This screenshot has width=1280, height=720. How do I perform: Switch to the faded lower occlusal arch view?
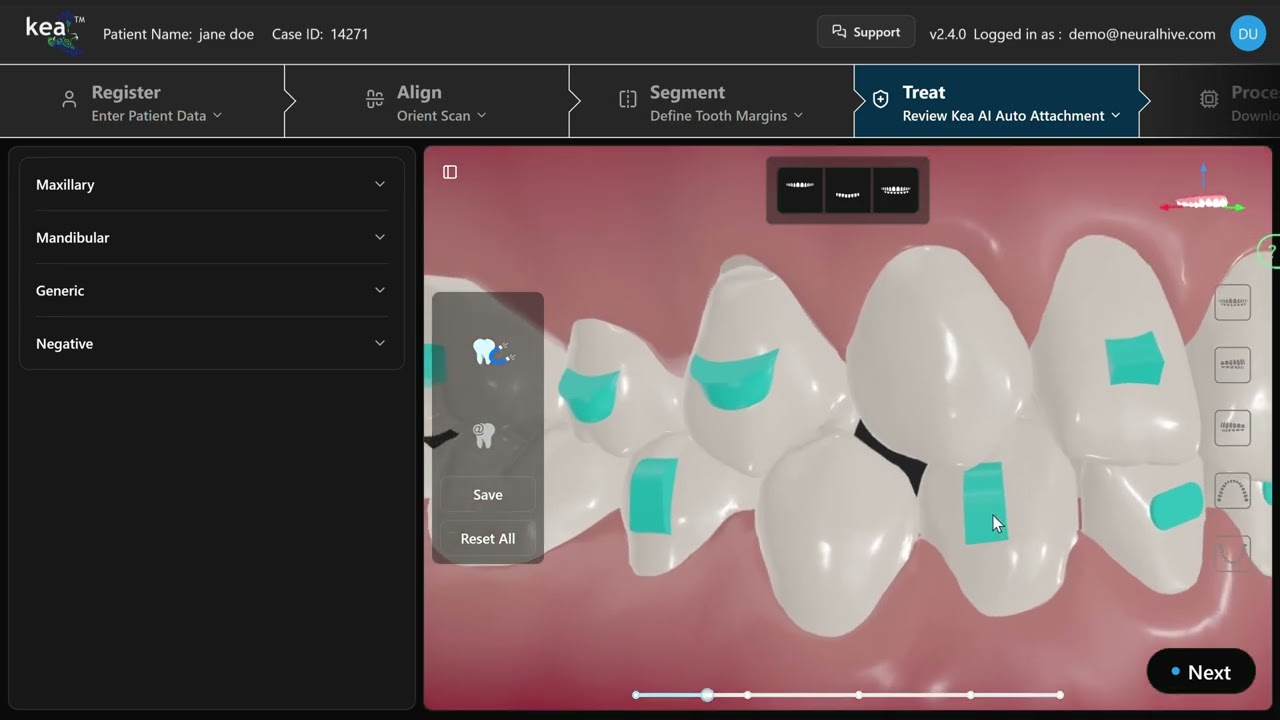[1232, 553]
